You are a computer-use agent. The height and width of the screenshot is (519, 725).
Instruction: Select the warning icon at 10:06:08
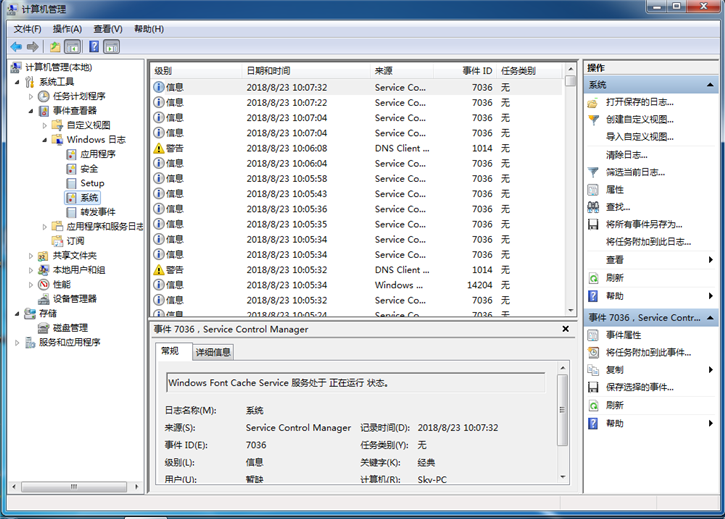pyautogui.click(x=158, y=148)
